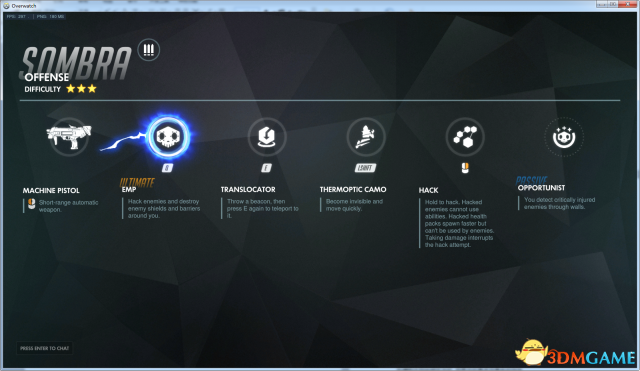Click the Q key badge under EMP
Image resolution: width=640 pixels, height=371 pixels.
coord(167,168)
